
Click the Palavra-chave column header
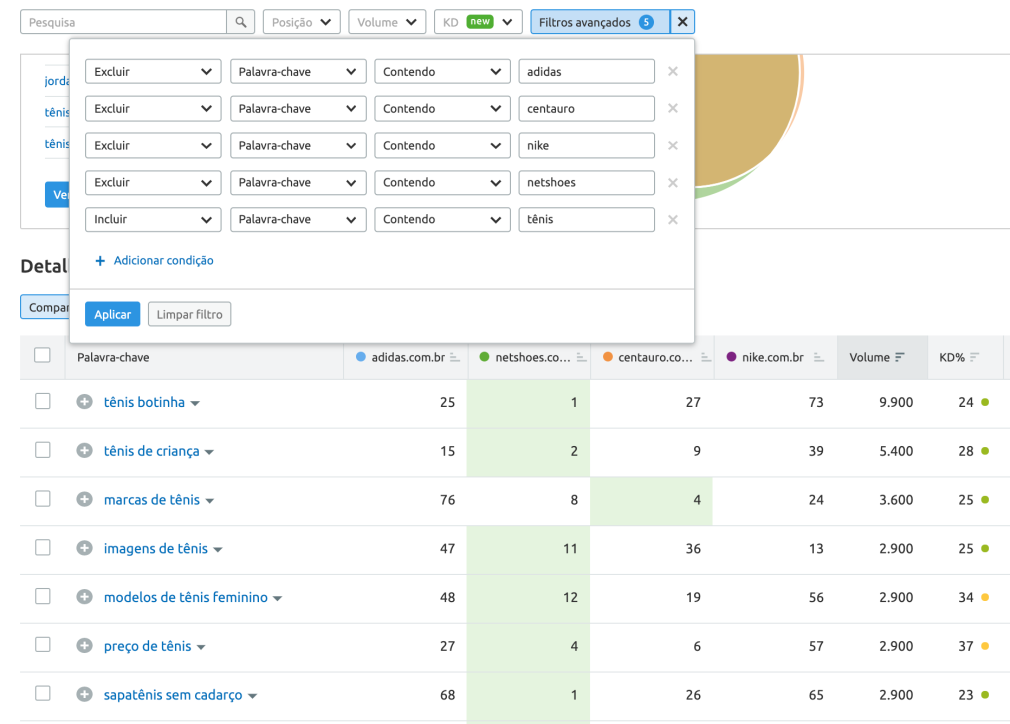pyautogui.click(x=113, y=357)
